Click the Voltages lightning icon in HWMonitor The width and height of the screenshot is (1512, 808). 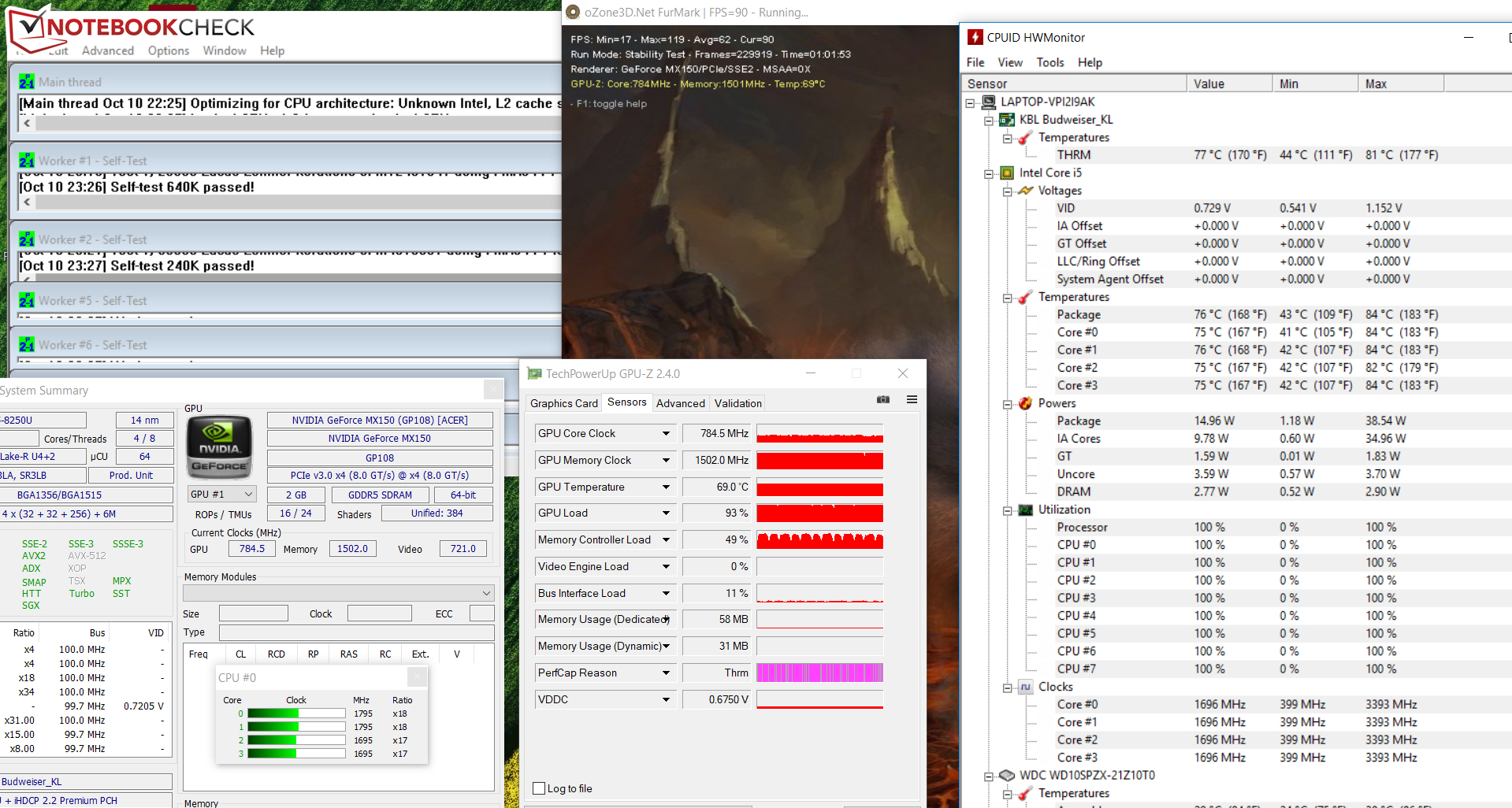1025,191
